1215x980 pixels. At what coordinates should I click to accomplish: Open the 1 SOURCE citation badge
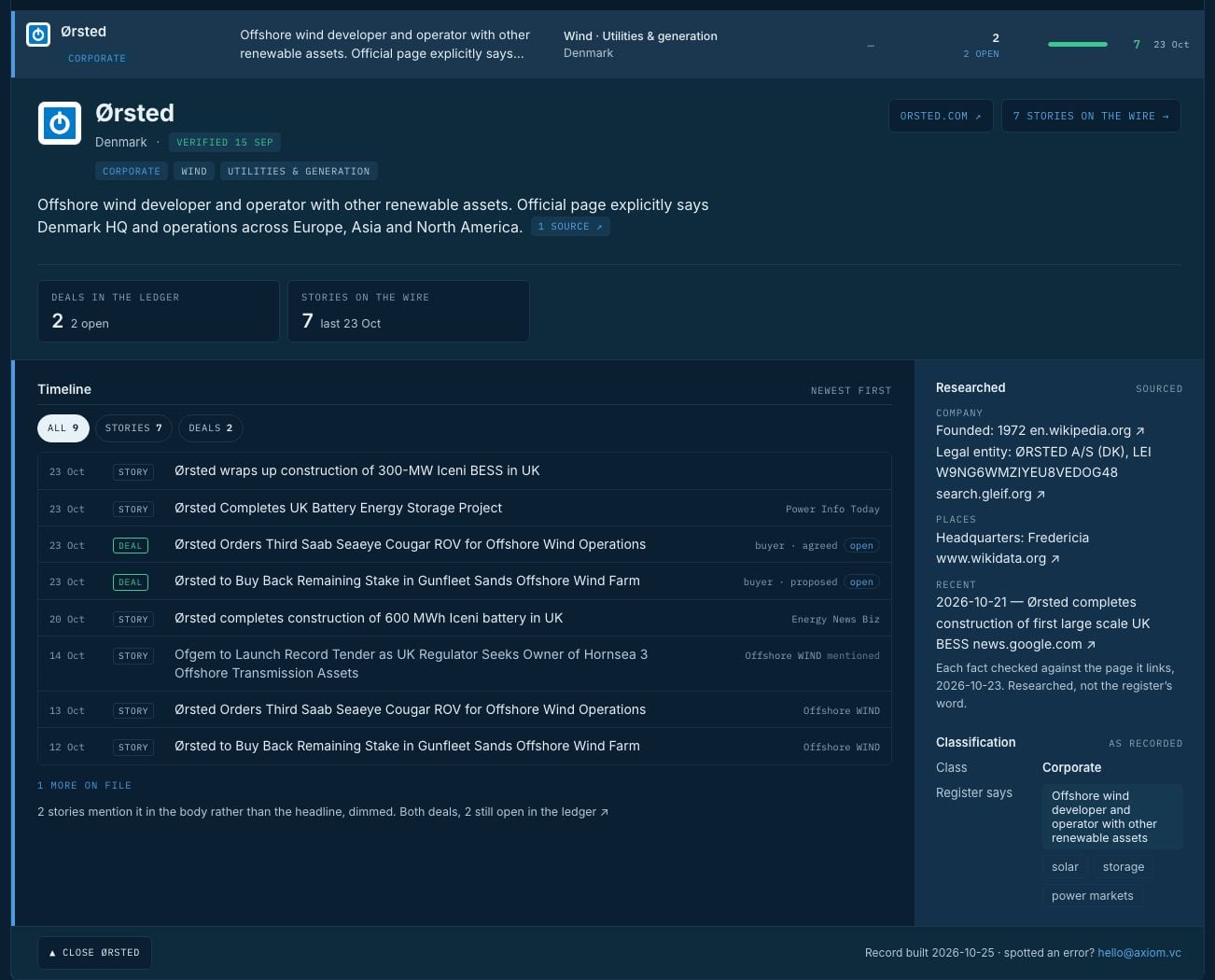tap(570, 227)
